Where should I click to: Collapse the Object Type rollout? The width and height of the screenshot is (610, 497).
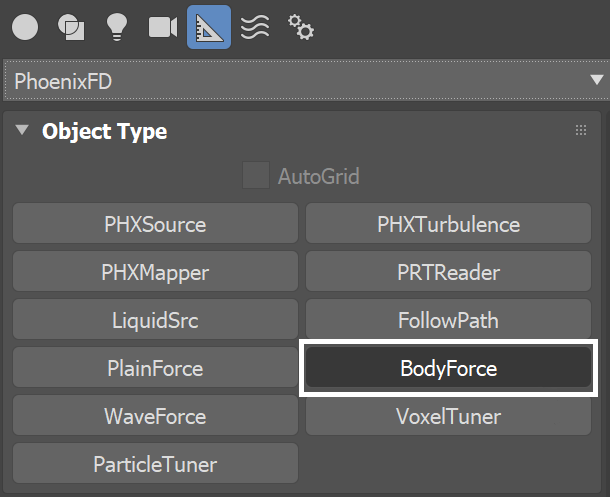pos(22,130)
